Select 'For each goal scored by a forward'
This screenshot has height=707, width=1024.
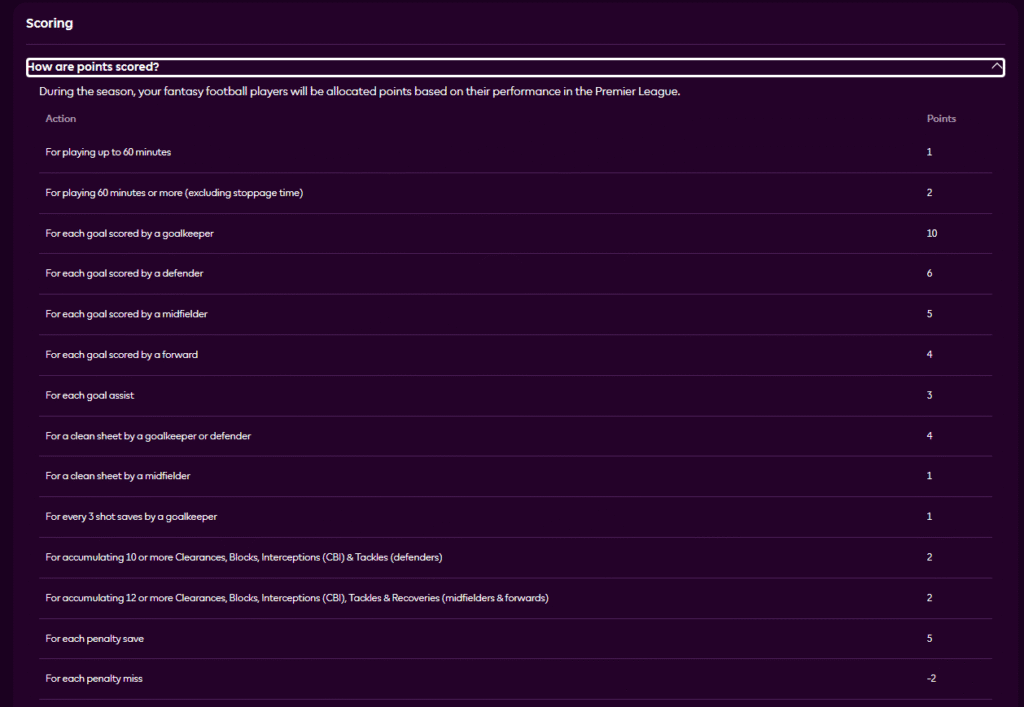click(x=122, y=355)
